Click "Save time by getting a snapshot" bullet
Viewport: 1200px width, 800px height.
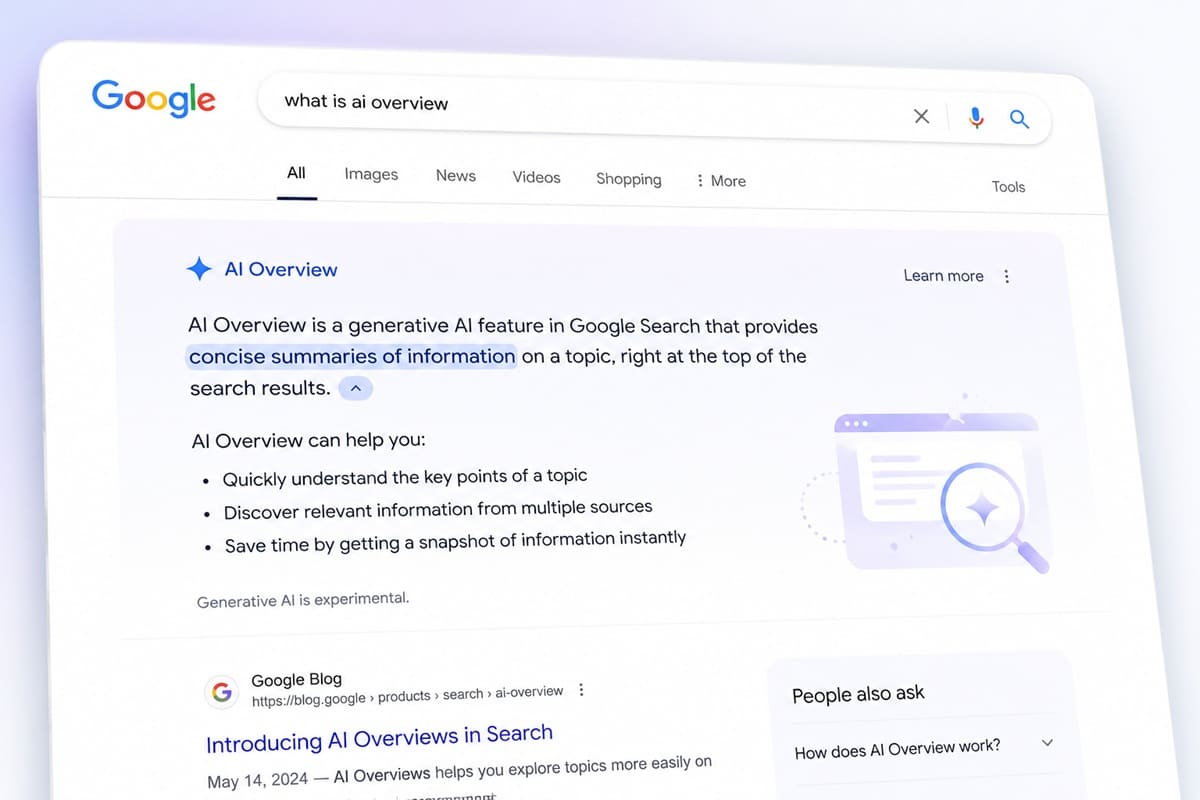[x=455, y=542]
